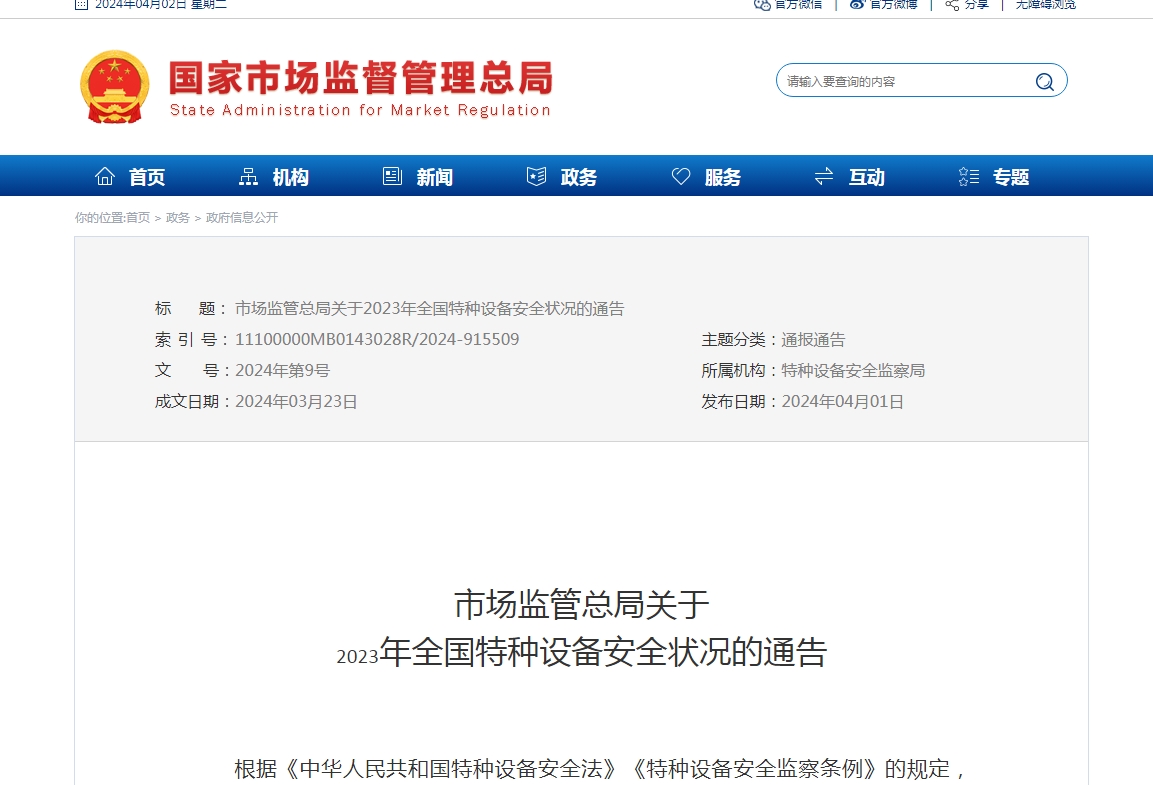The image size is (1153, 785).
Task: Click the 官方微博 link at top
Action: pos(892,4)
